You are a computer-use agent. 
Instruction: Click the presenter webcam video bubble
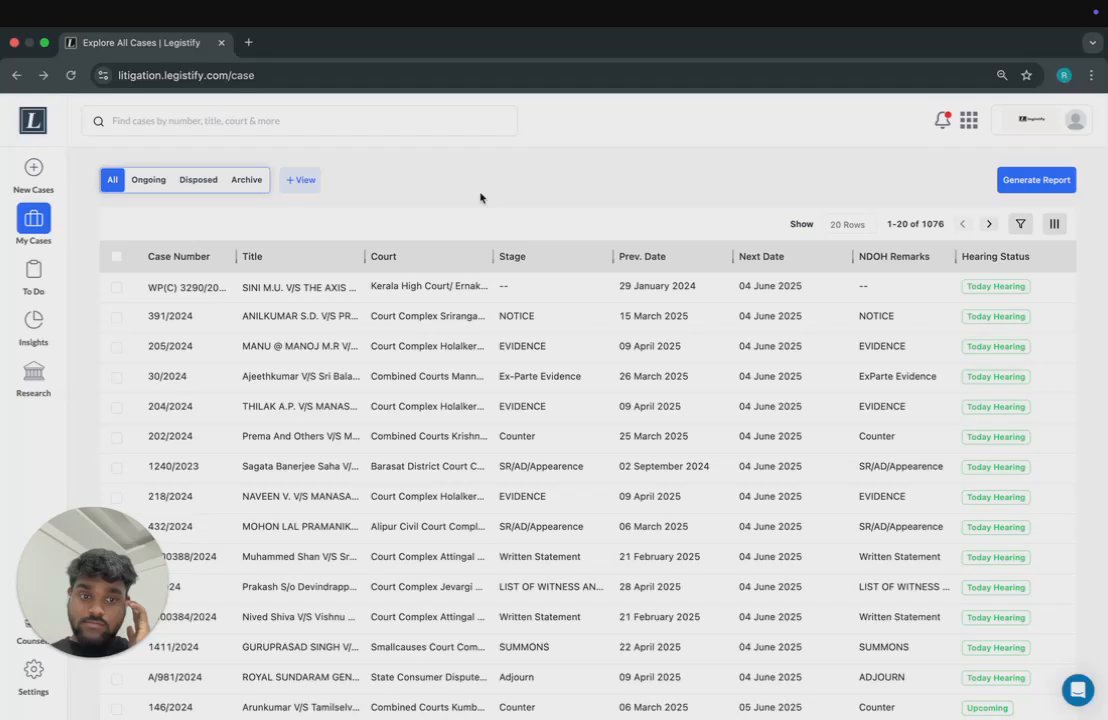coord(92,582)
